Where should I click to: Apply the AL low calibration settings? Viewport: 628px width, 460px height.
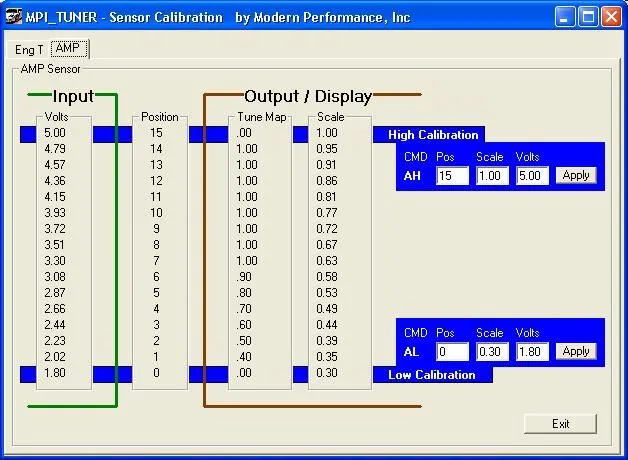pyautogui.click(x=575, y=351)
